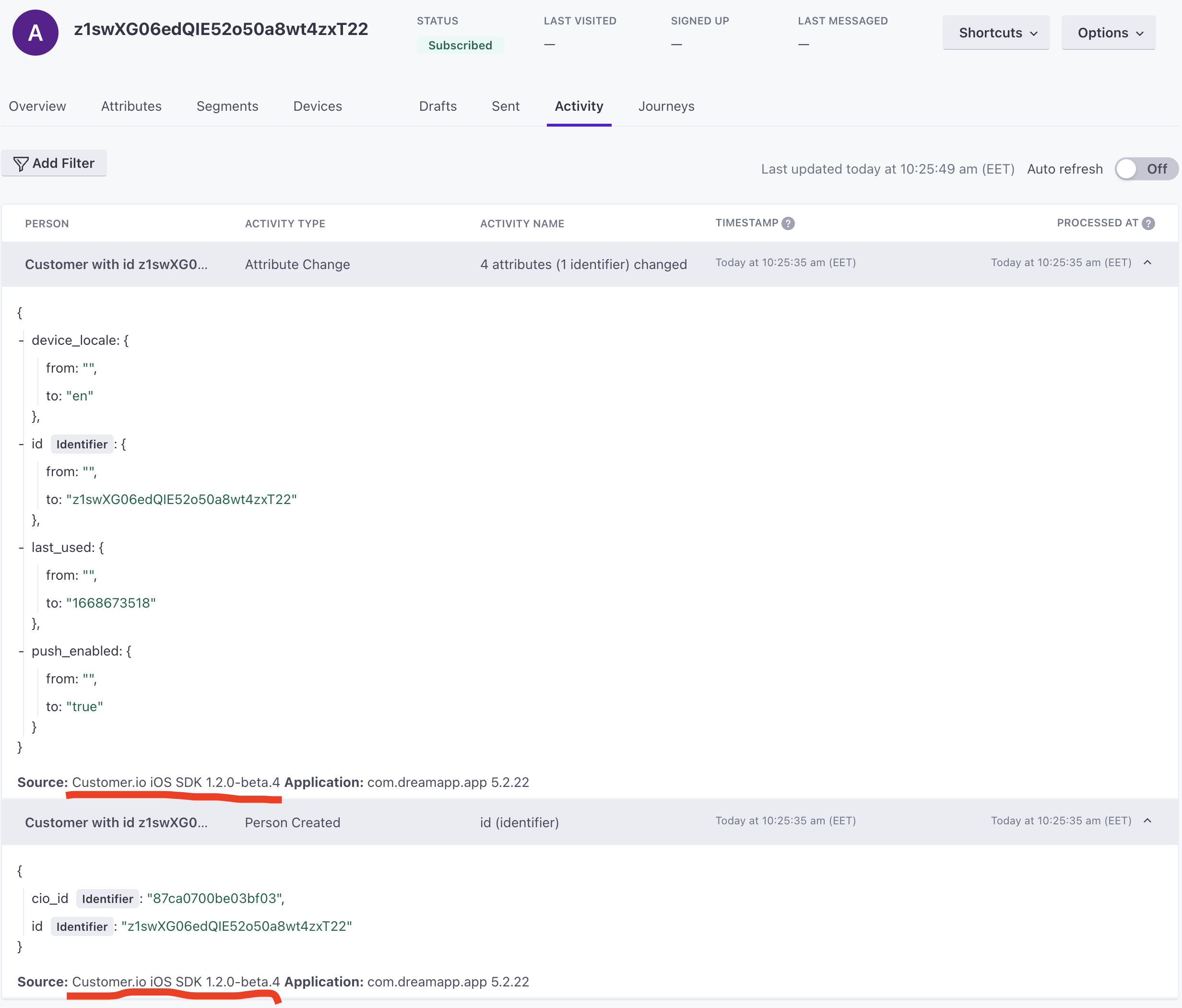Click the help icon beside PROCESSED AT column
The image size is (1182, 1008).
(1148, 223)
